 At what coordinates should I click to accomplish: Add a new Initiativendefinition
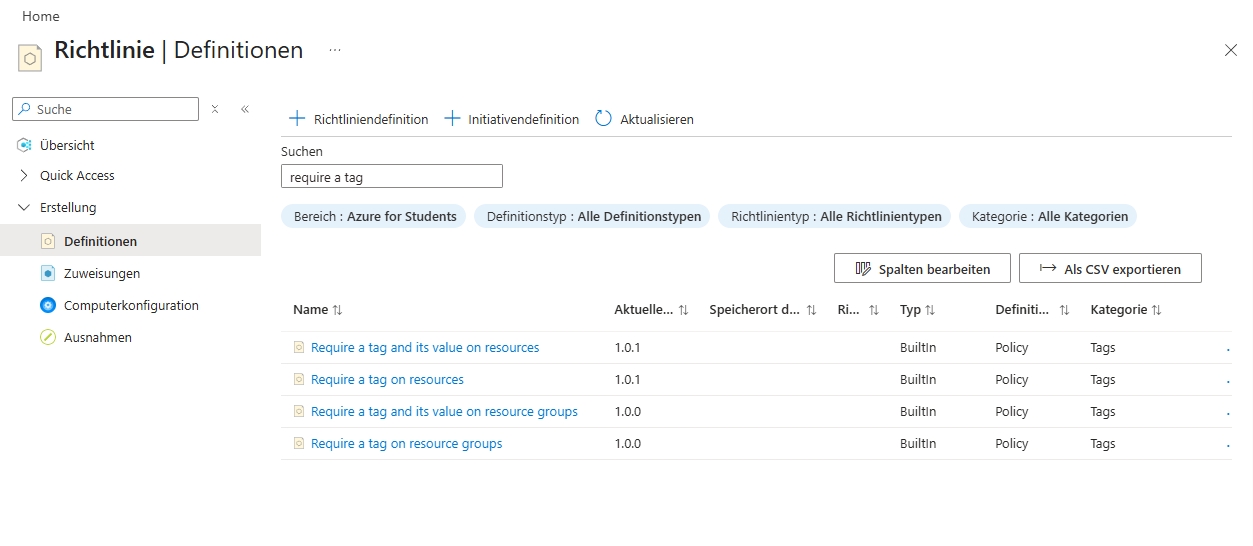tap(511, 119)
